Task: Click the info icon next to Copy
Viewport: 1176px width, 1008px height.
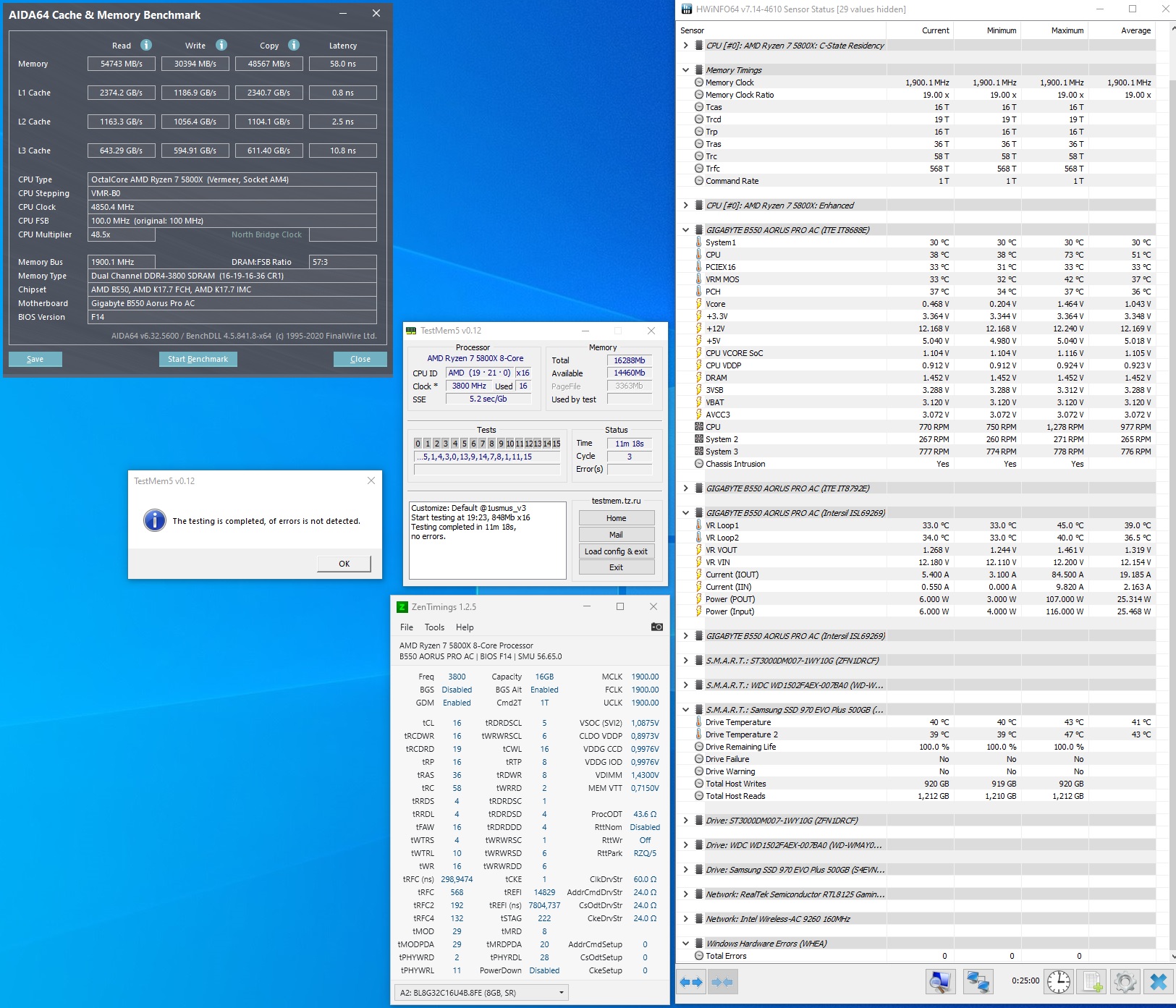Action: tap(294, 45)
